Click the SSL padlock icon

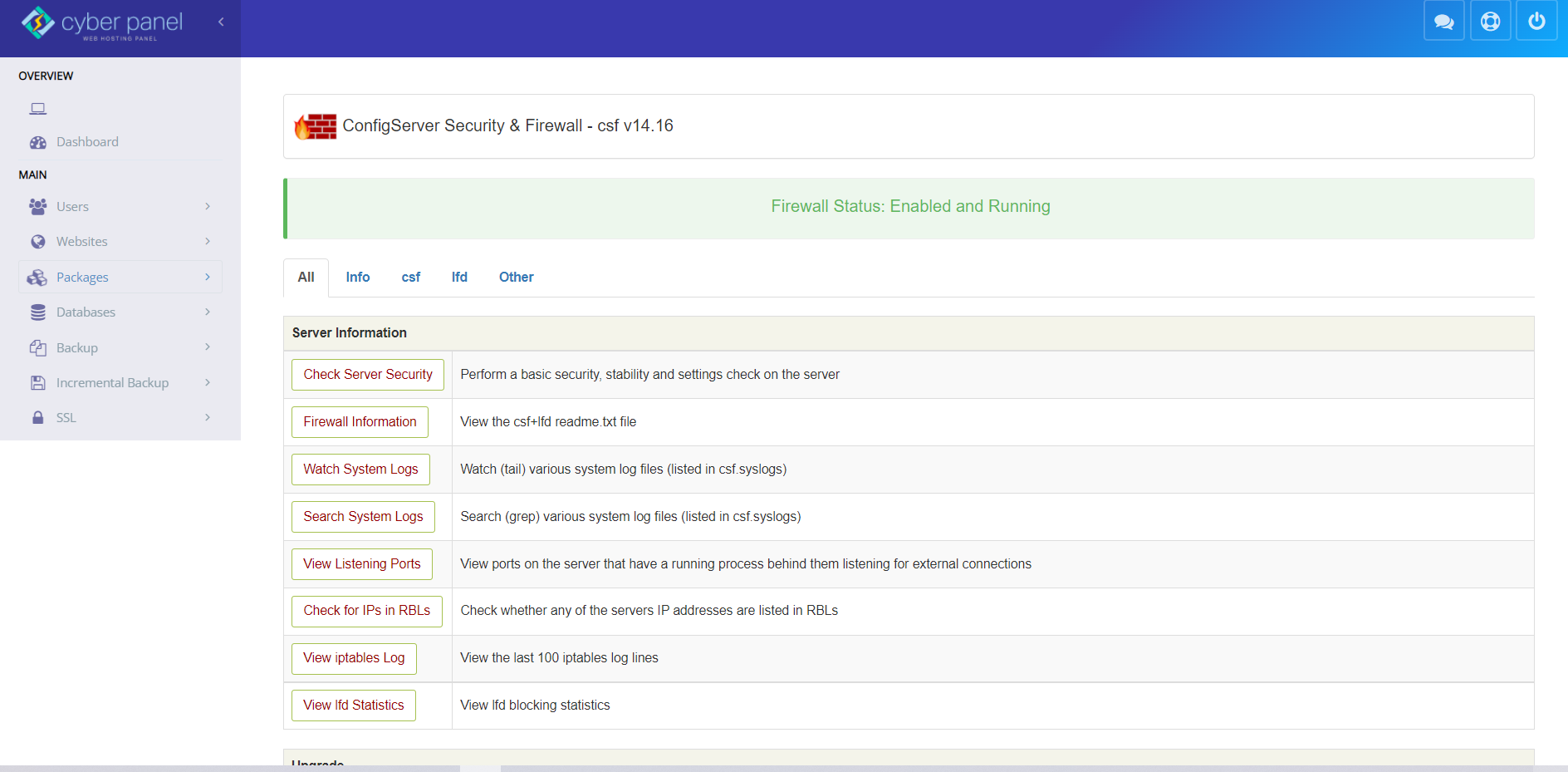point(38,418)
